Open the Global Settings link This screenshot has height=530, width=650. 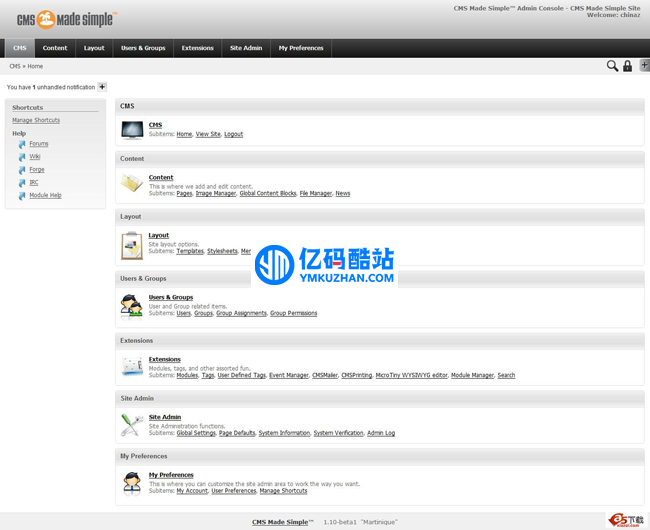[x=196, y=433]
